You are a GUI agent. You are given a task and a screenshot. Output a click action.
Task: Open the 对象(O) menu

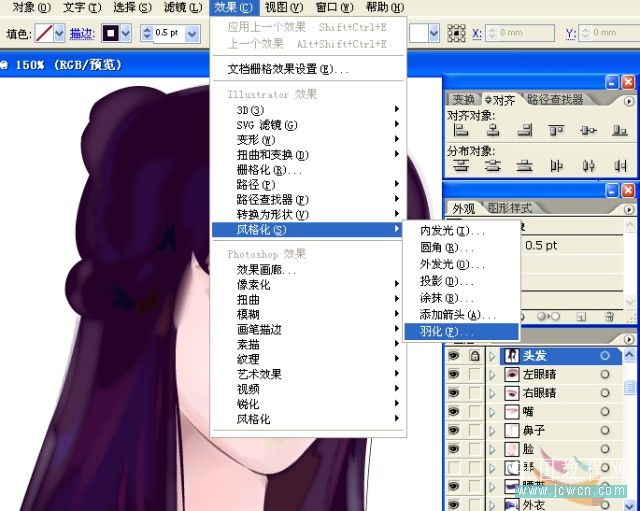[x=31, y=7]
